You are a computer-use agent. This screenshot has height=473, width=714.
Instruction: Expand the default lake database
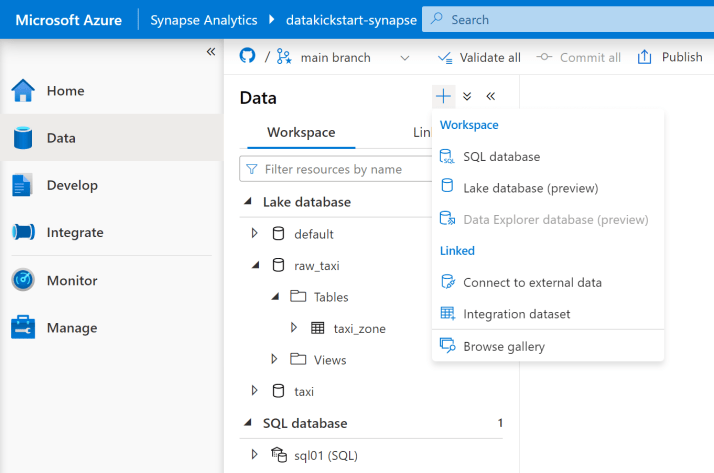coord(255,234)
